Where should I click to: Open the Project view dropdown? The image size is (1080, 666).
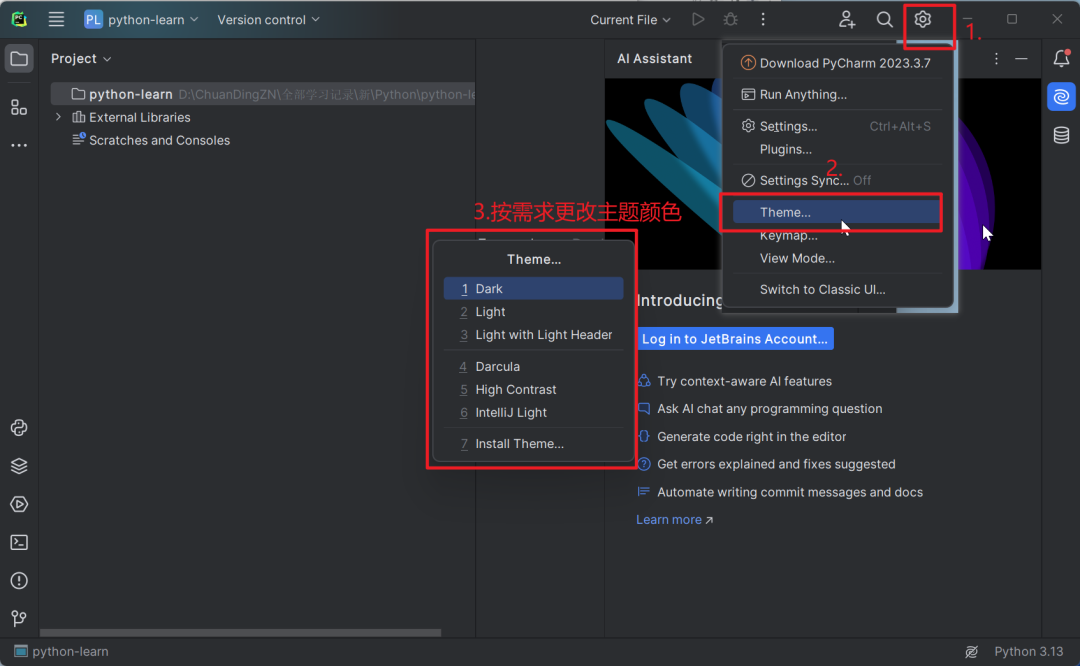point(81,59)
